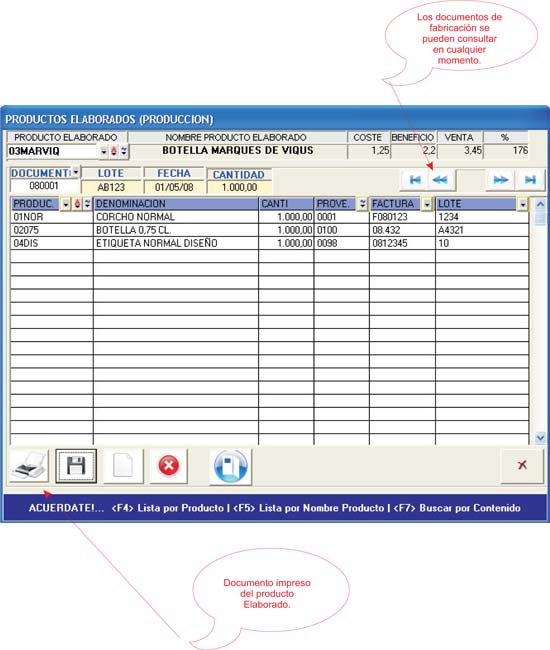Close form with bottom-right X button
The width and height of the screenshot is (550, 650).
[522, 466]
